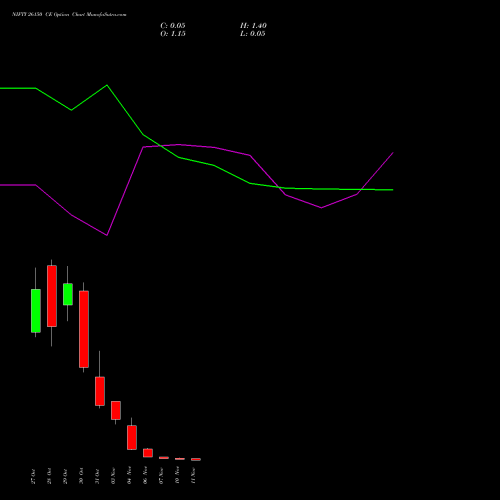500x500 pixels.
Task: Select the 11 Nov date label
Action: pyautogui.click(x=193, y=476)
